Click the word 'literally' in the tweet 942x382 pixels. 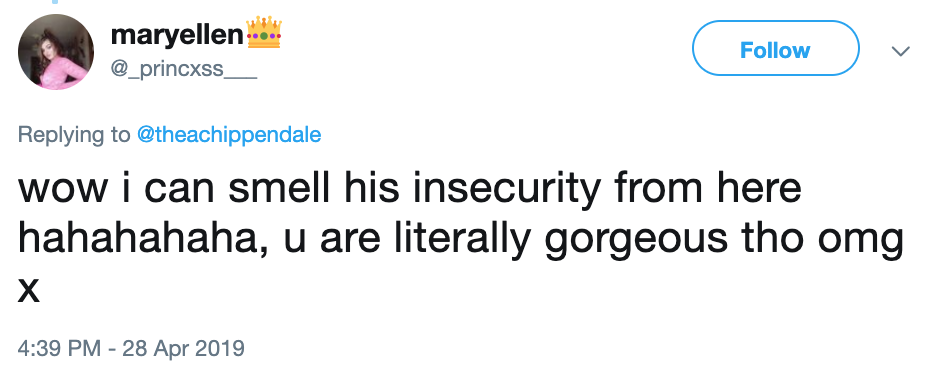tap(462, 240)
